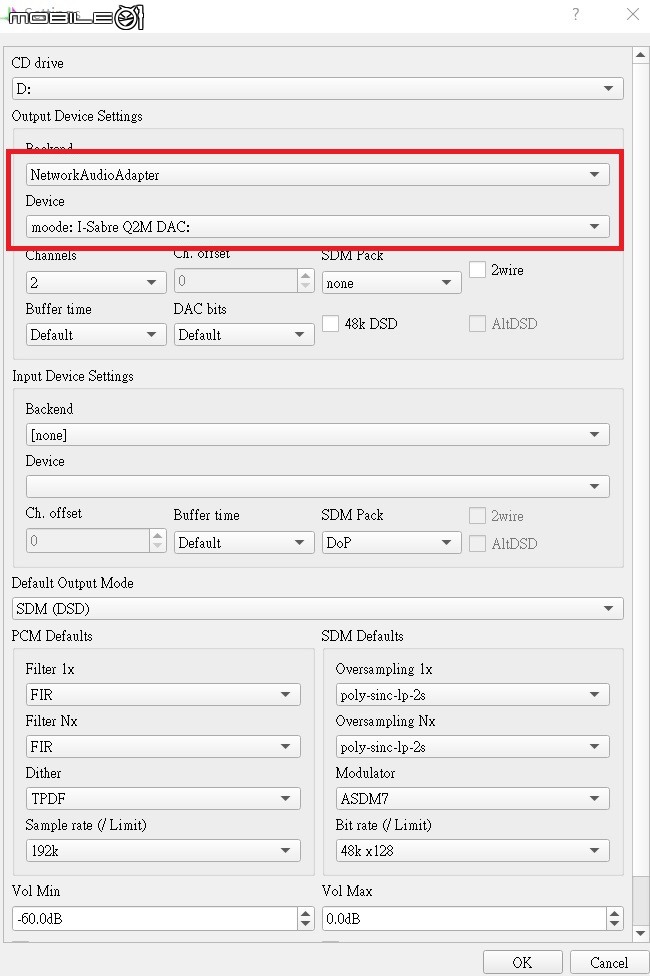Image resolution: width=650 pixels, height=976 pixels.
Task: Open the Sample rate limit dropdown 192k
Action: tap(163, 850)
